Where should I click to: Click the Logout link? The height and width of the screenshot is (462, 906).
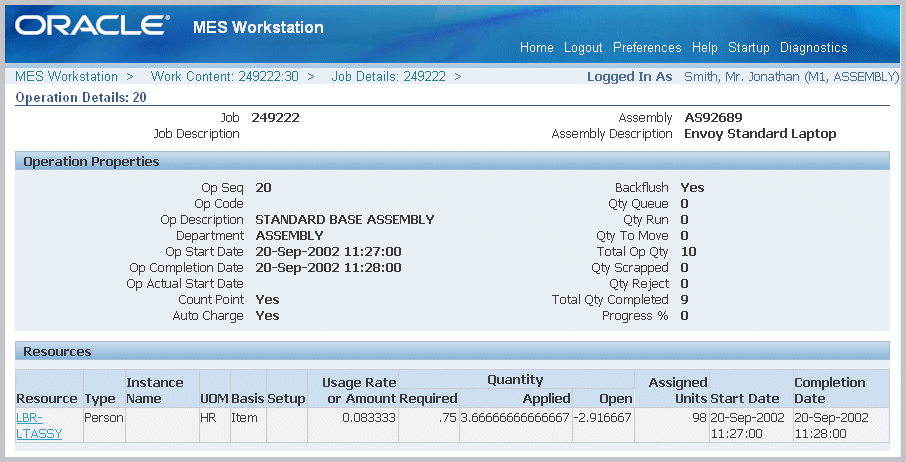(x=583, y=48)
